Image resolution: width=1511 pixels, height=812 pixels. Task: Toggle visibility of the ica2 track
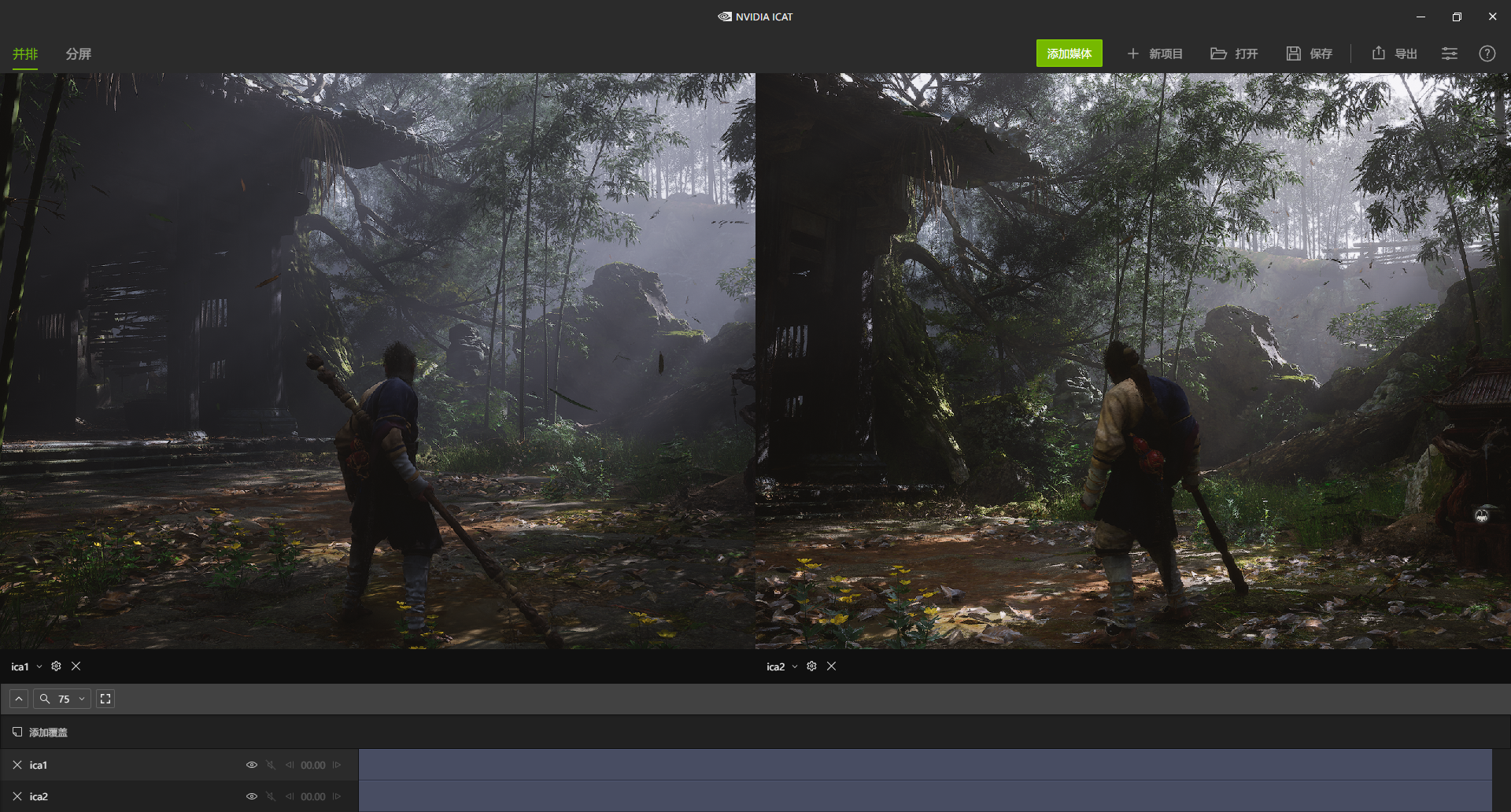[252, 795]
